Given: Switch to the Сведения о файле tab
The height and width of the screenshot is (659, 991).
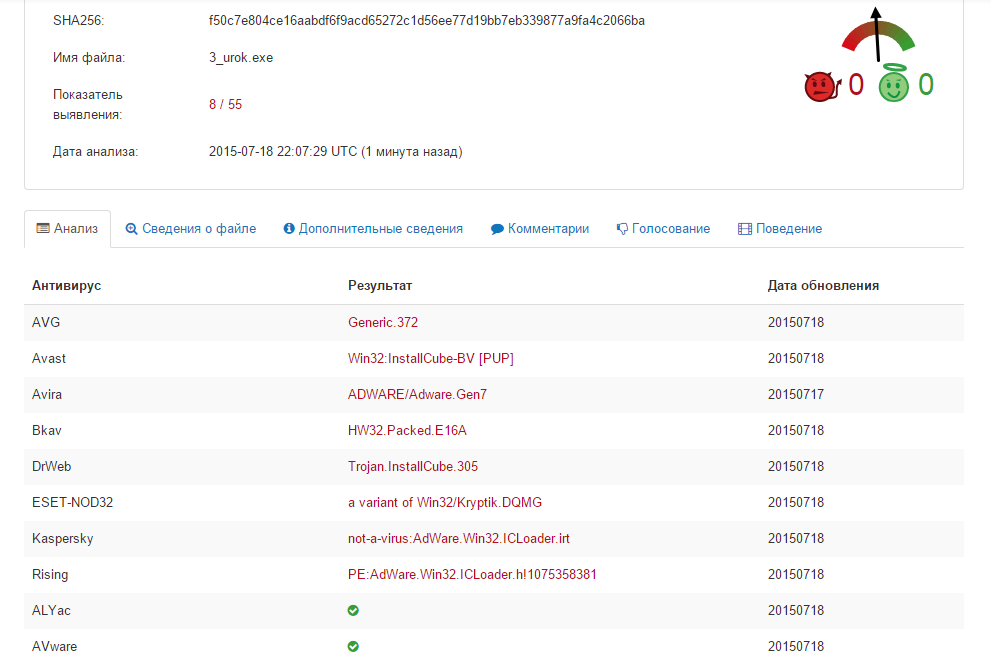Looking at the screenshot, I should pyautogui.click(x=191, y=229).
